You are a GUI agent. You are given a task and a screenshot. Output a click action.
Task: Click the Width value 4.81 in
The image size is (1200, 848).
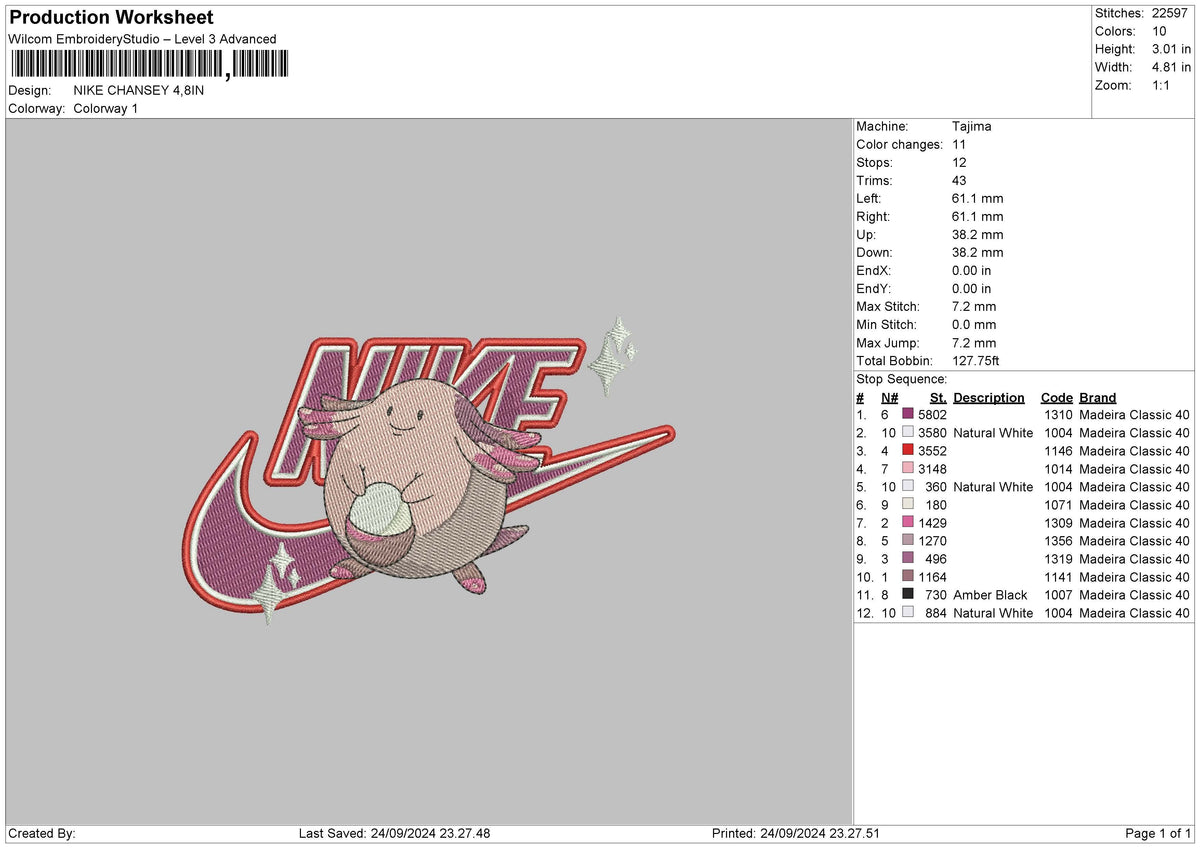(1170, 67)
